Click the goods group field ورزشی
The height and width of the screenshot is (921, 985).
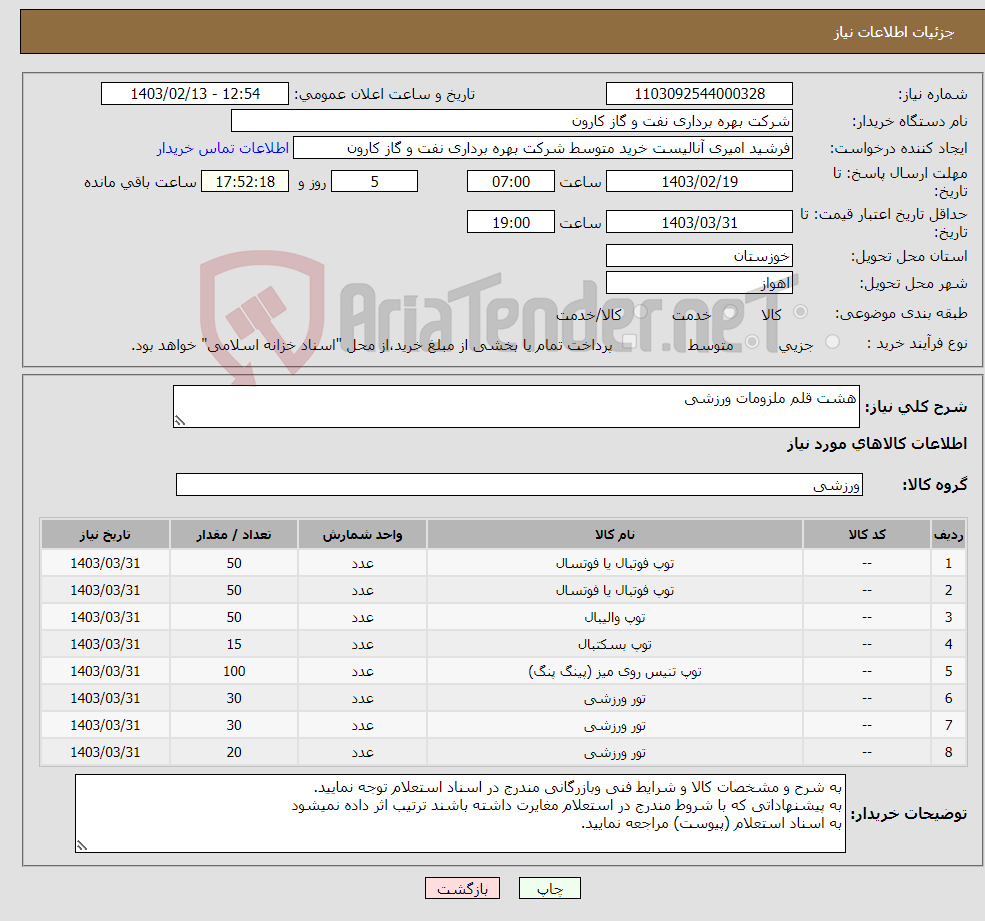[x=520, y=484]
